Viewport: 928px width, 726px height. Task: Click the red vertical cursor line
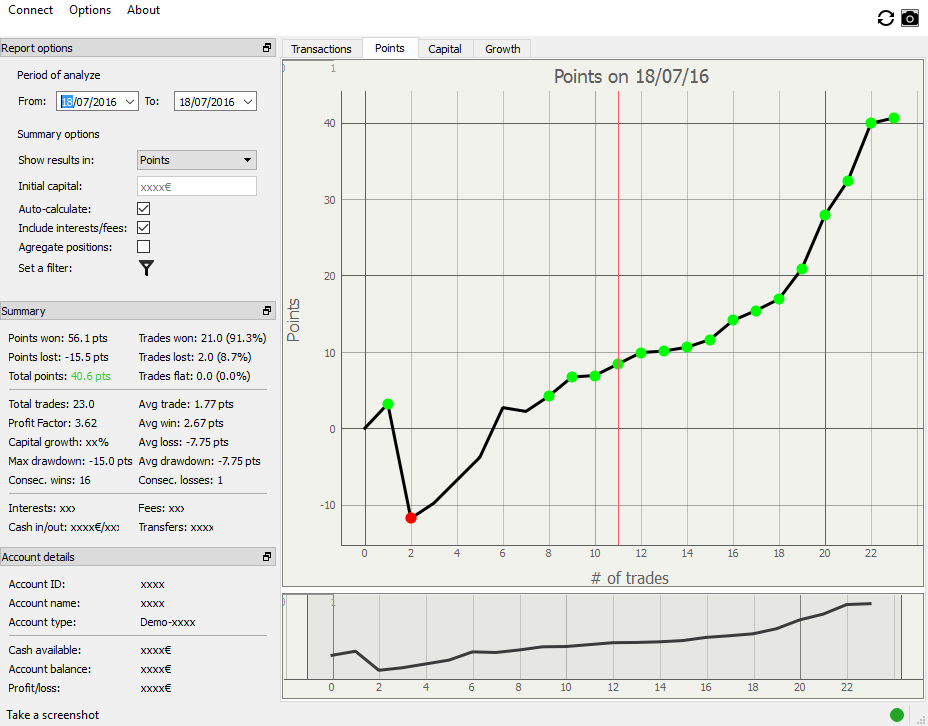coord(618,318)
